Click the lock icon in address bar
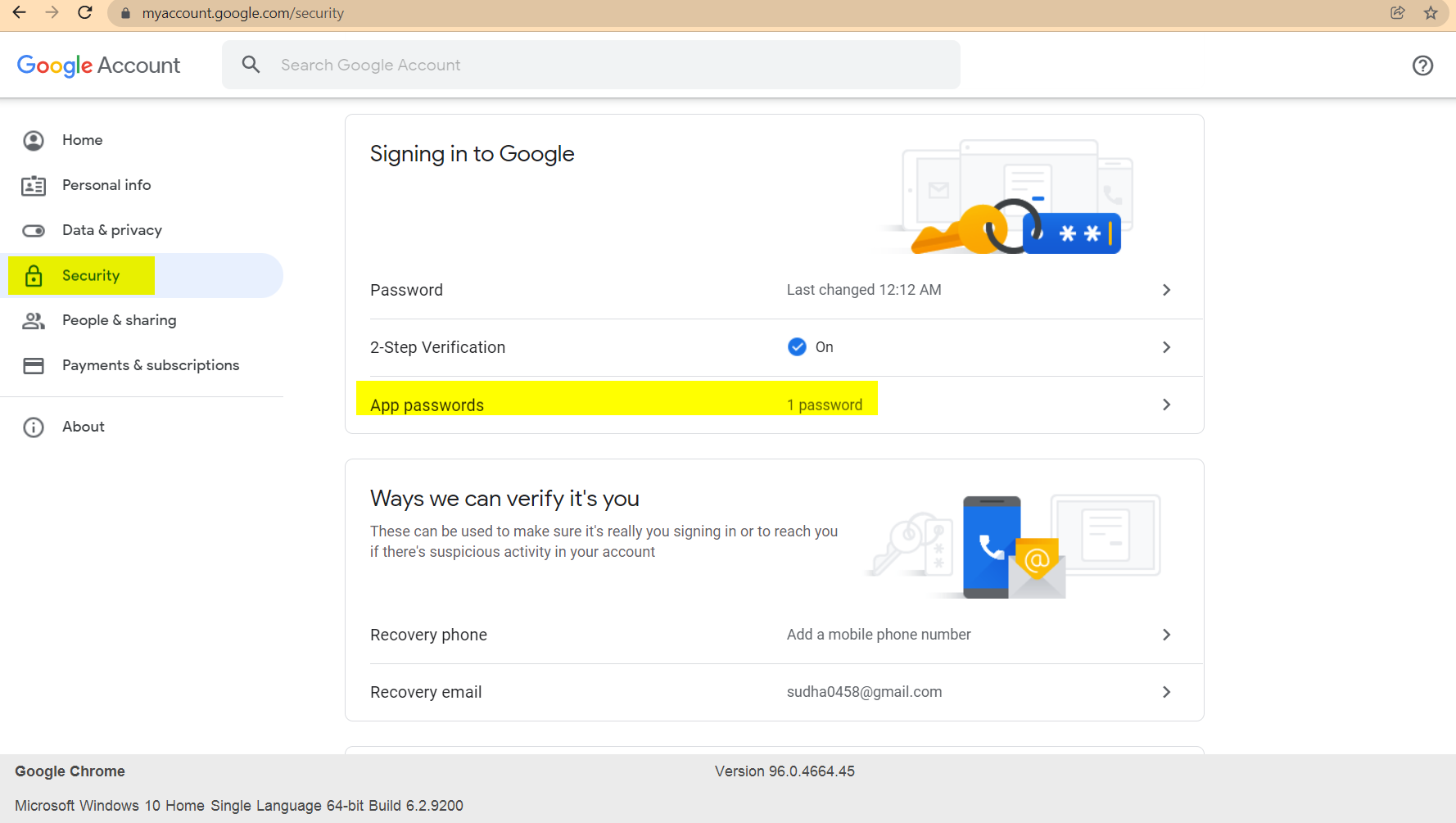The height and width of the screenshot is (823, 1456). (125, 13)
